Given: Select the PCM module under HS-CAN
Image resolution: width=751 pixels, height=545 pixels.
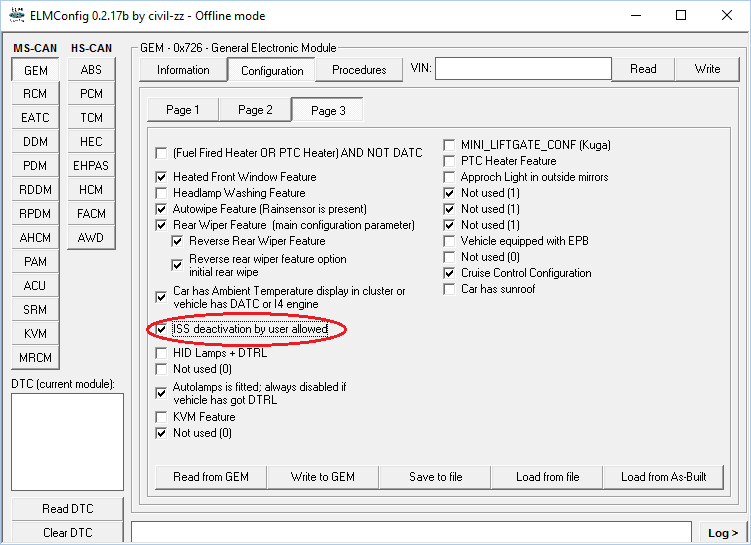Looking at the screenshot, I should (x=91, y=94).
